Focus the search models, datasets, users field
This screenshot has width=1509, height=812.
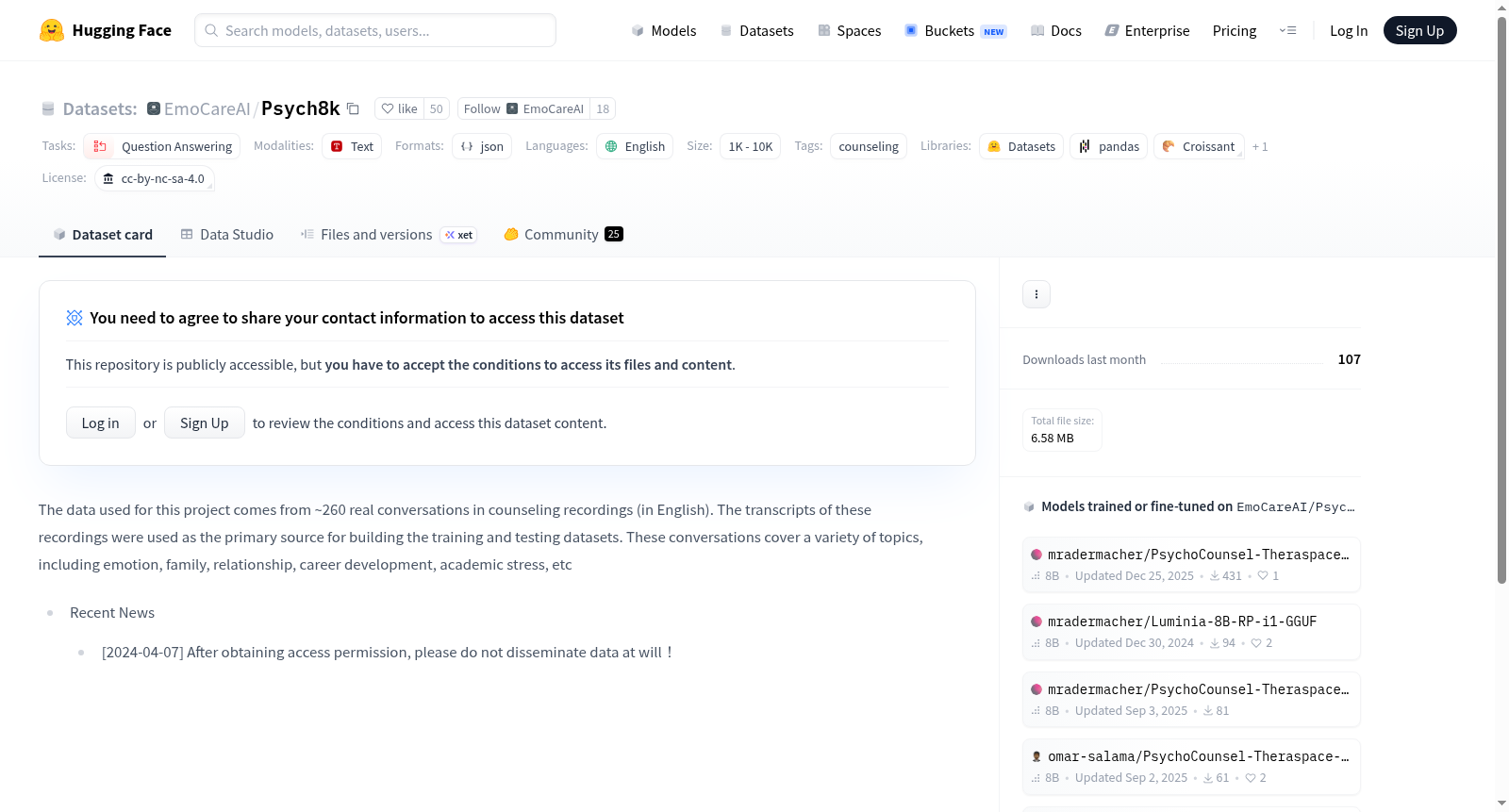click(375, 30)
